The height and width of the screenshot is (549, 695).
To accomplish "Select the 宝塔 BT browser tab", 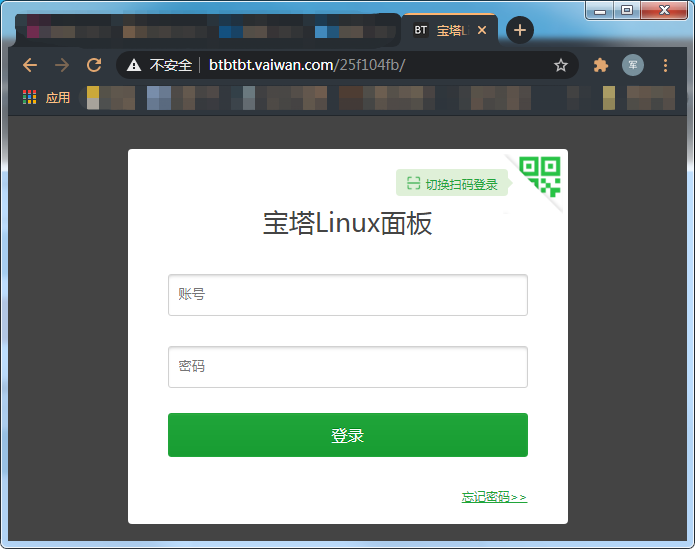I will coord(450,30).
